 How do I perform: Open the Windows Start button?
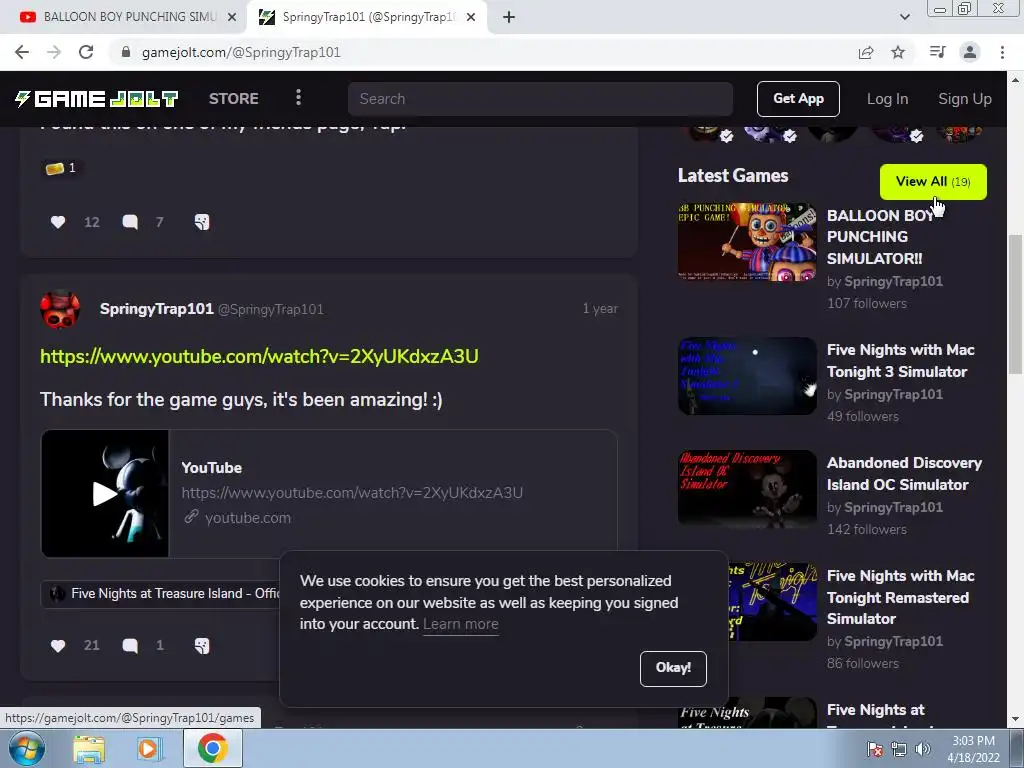26,749
